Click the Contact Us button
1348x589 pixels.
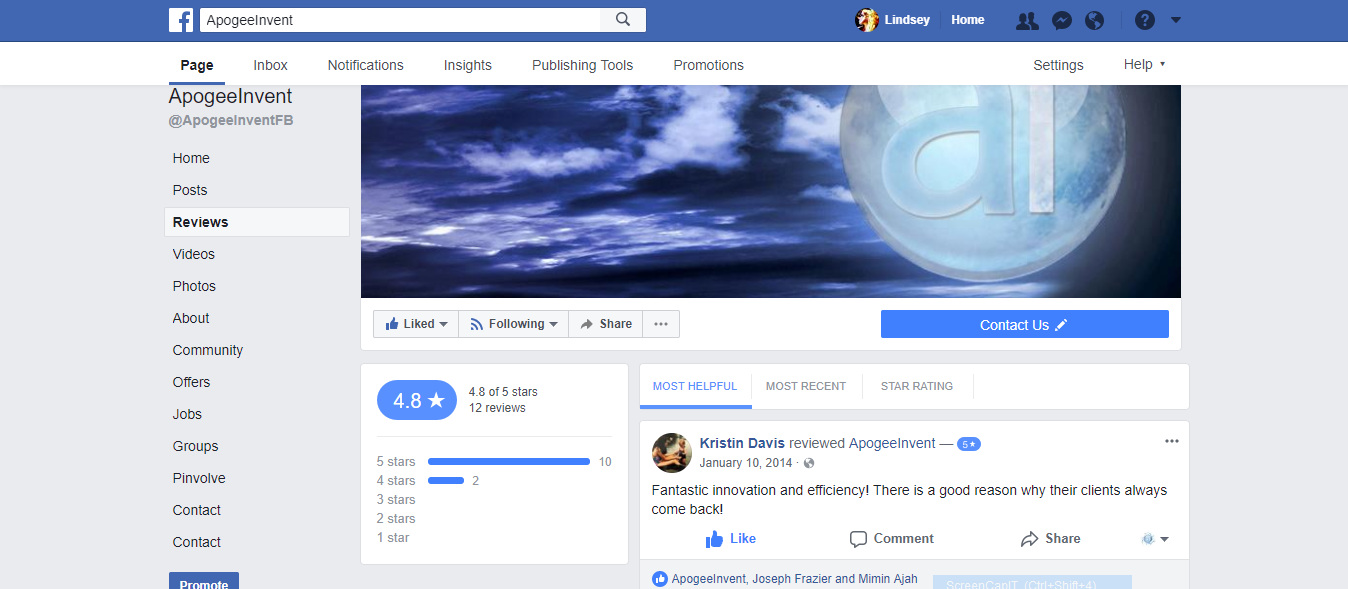1025,324
